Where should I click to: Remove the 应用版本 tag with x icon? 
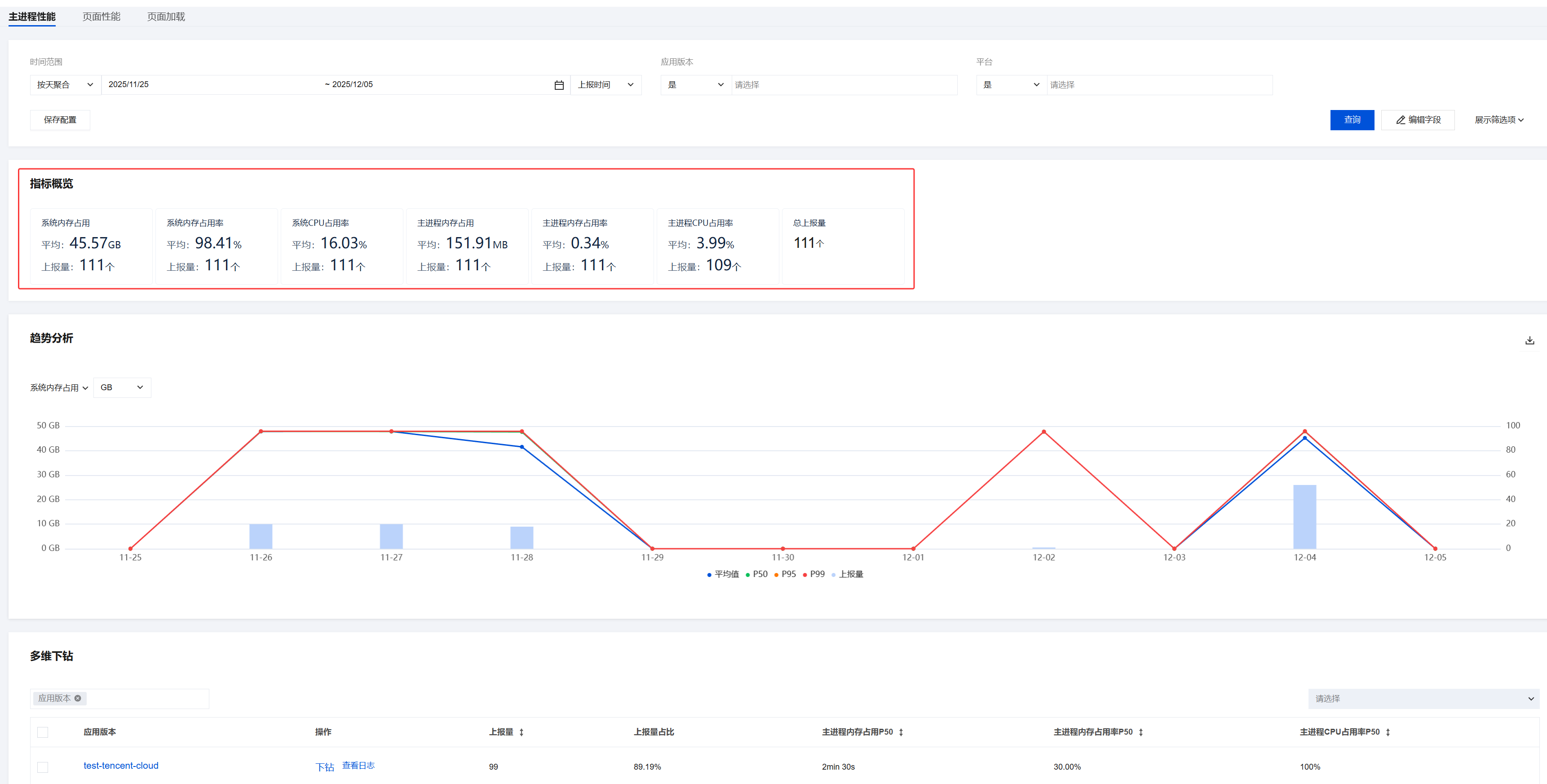(77, 698)
